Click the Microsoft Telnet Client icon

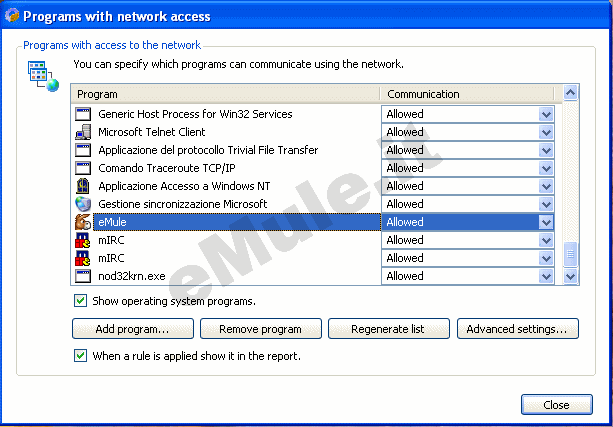83,132
